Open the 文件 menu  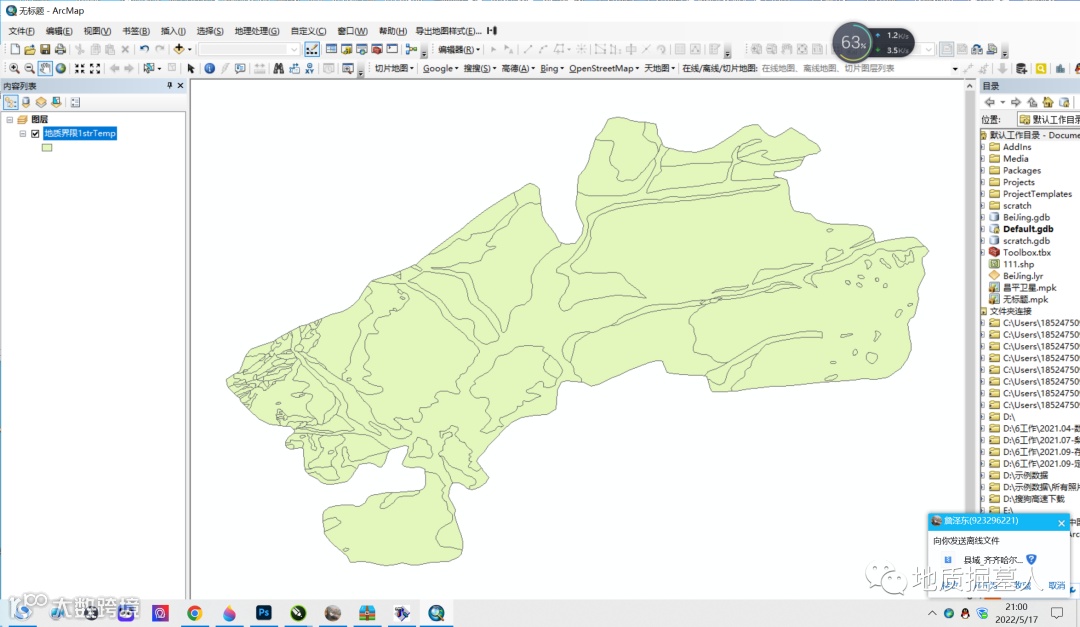pos(21,31)
